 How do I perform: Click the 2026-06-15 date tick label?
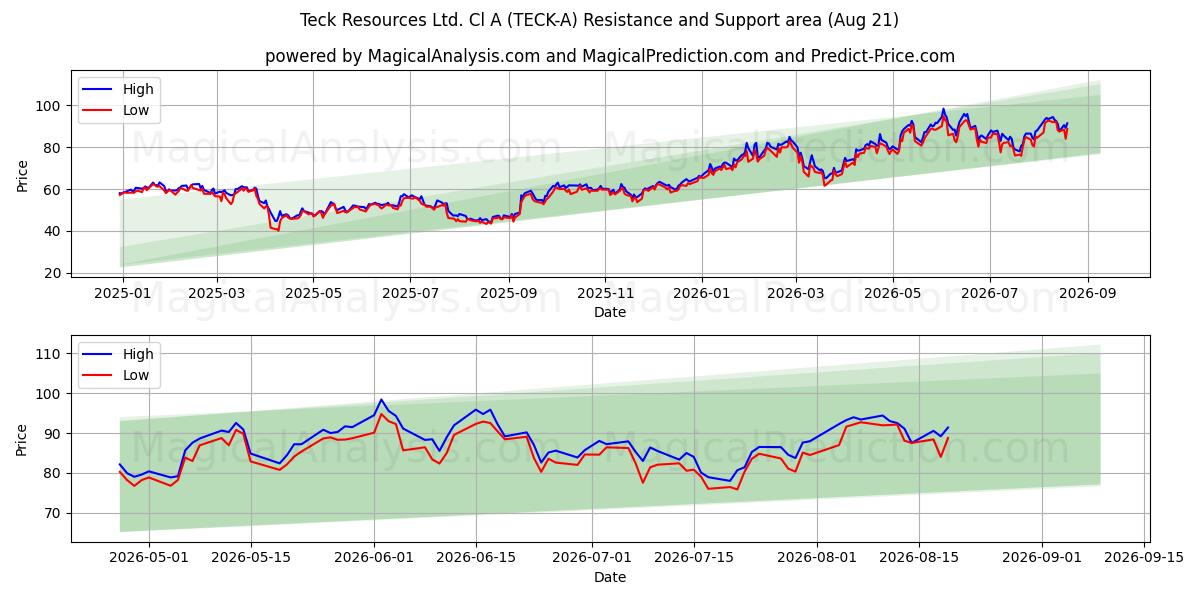tap(475, 557)
